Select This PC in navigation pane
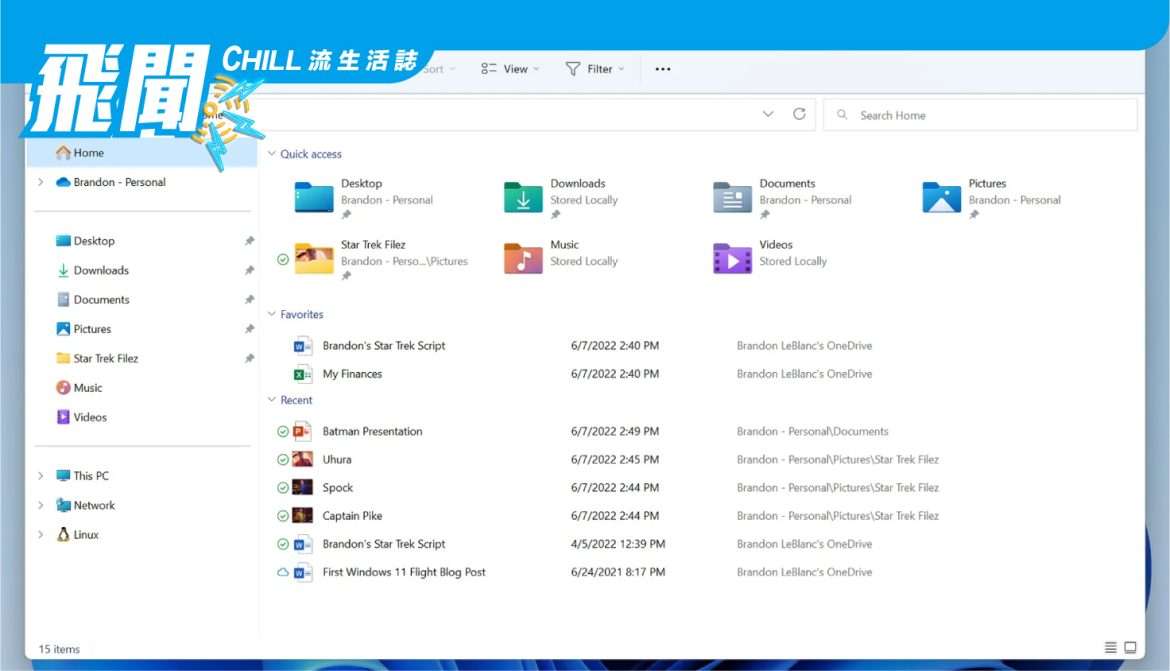This screenshot has width=1170, height=671. click(x=82, y=475)
